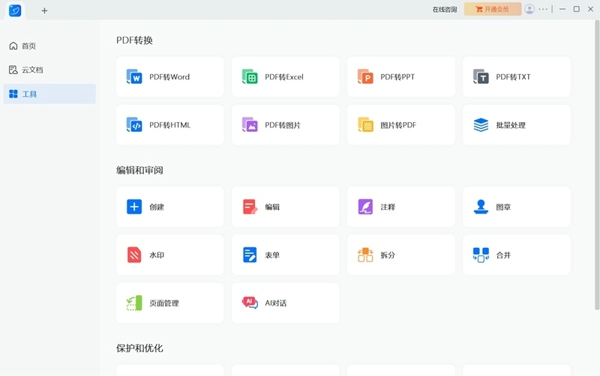The width and height of the screenshot is (600, 376).
Task: Select the PDF转TXT tool icon
Action: click(481, 77)
